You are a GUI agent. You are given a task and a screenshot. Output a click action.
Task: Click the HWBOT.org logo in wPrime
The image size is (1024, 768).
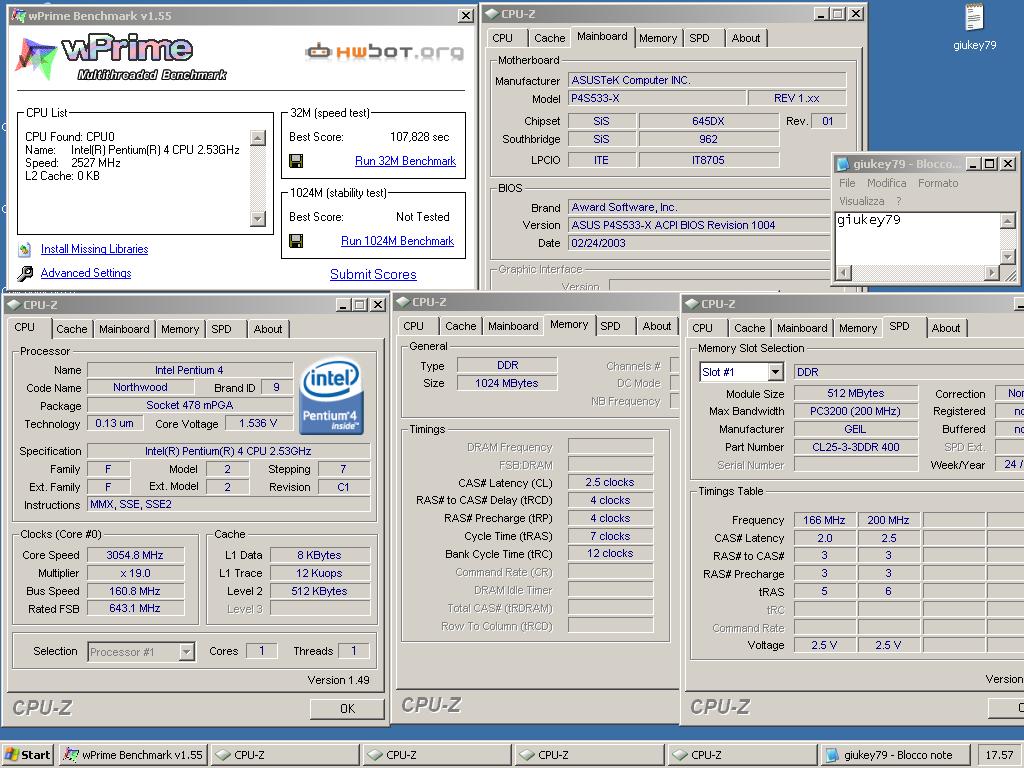(x=385, y=52)
